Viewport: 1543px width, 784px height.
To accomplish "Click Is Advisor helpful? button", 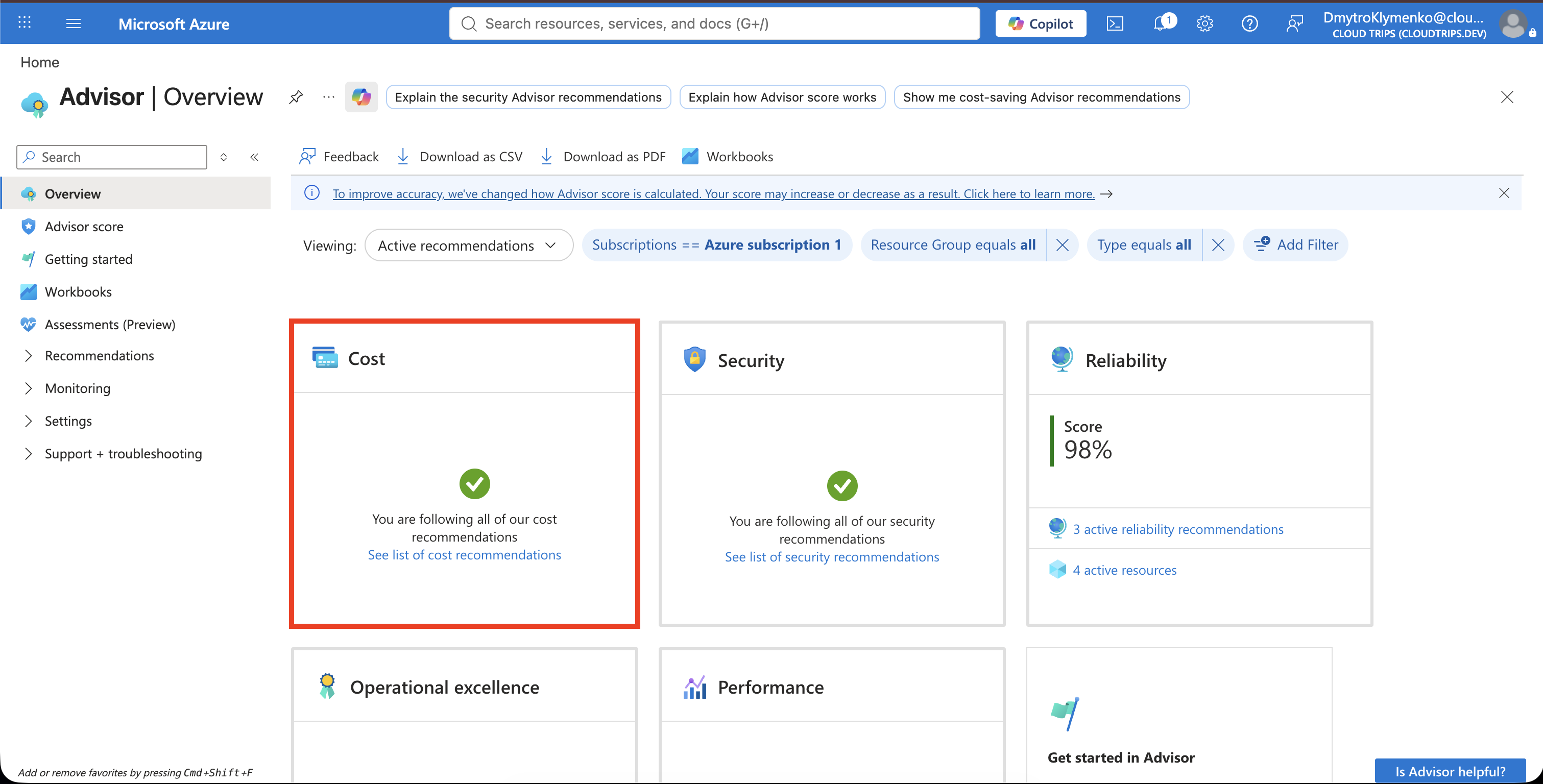I will tap(1450, 771).
